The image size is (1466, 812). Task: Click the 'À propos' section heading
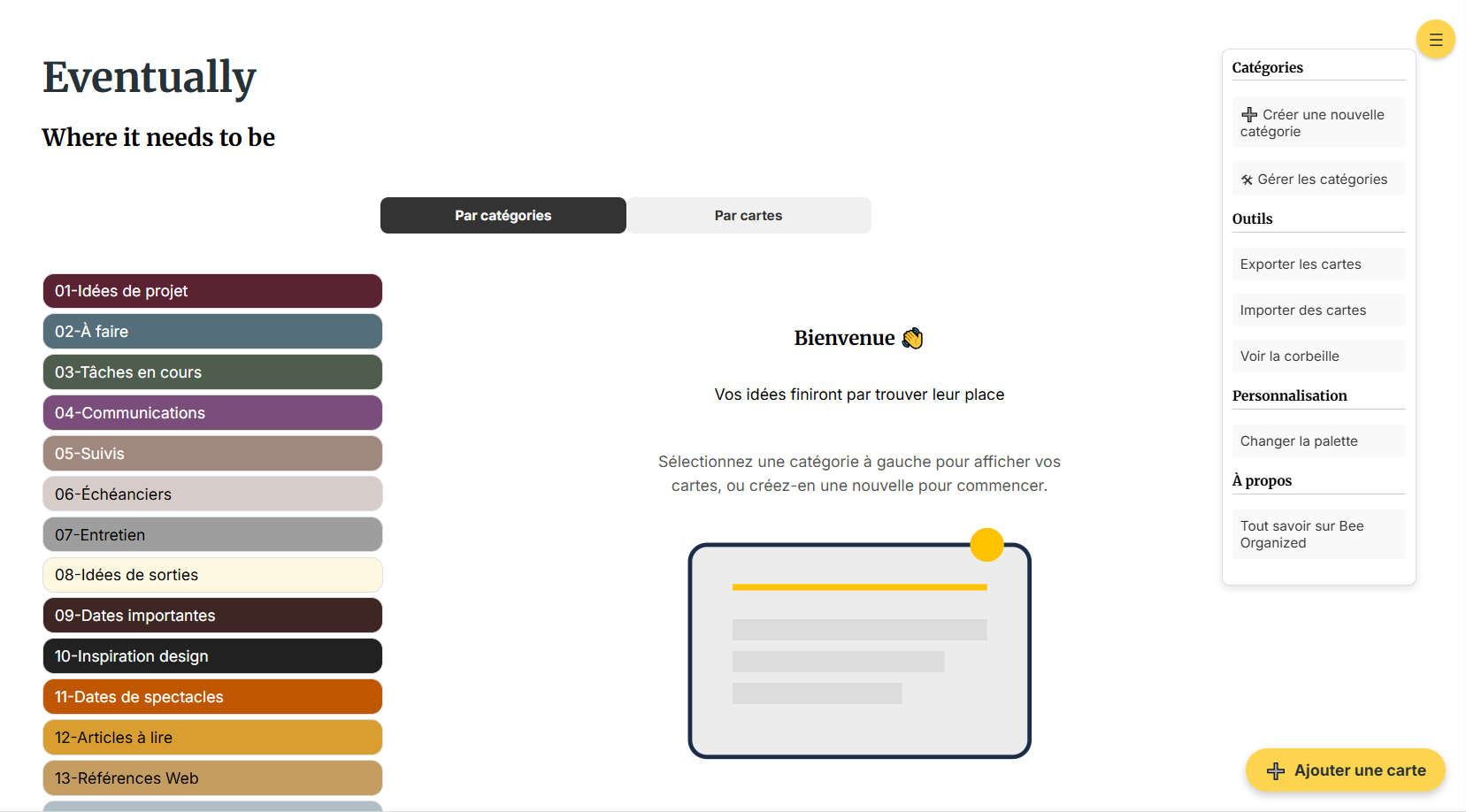(x=1262, y=480)
